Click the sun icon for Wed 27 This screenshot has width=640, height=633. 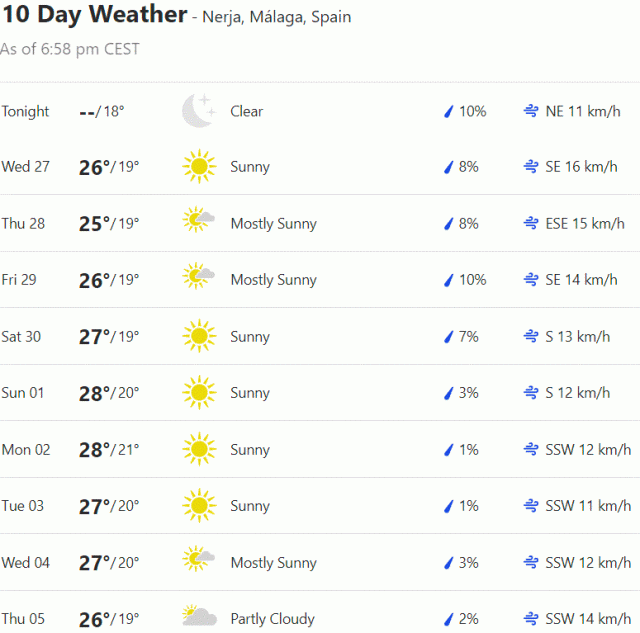[199, 167]
